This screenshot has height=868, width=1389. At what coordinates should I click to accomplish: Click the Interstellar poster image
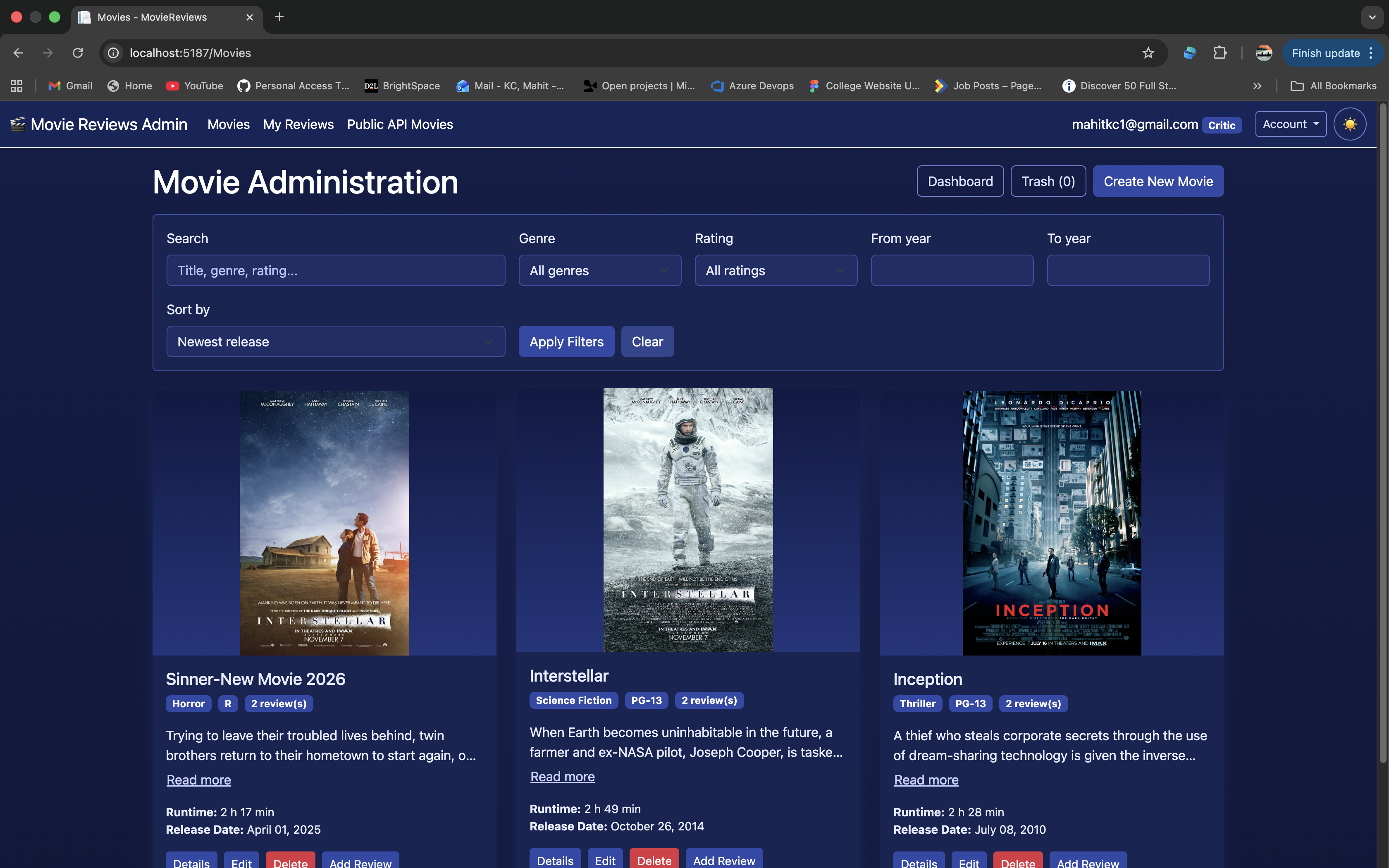click(x=688, y=520)
